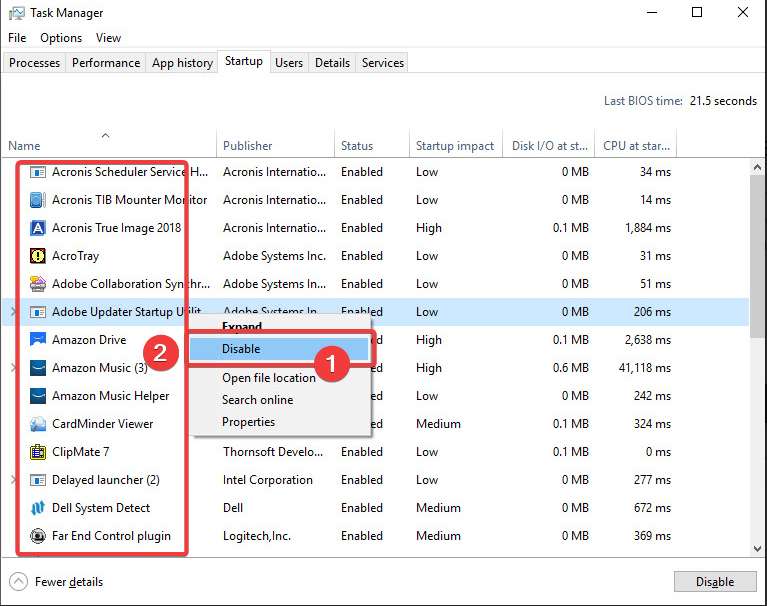767x606 pixels.
Task: Click the Dell System Detect icon
Action: (38, 508)
